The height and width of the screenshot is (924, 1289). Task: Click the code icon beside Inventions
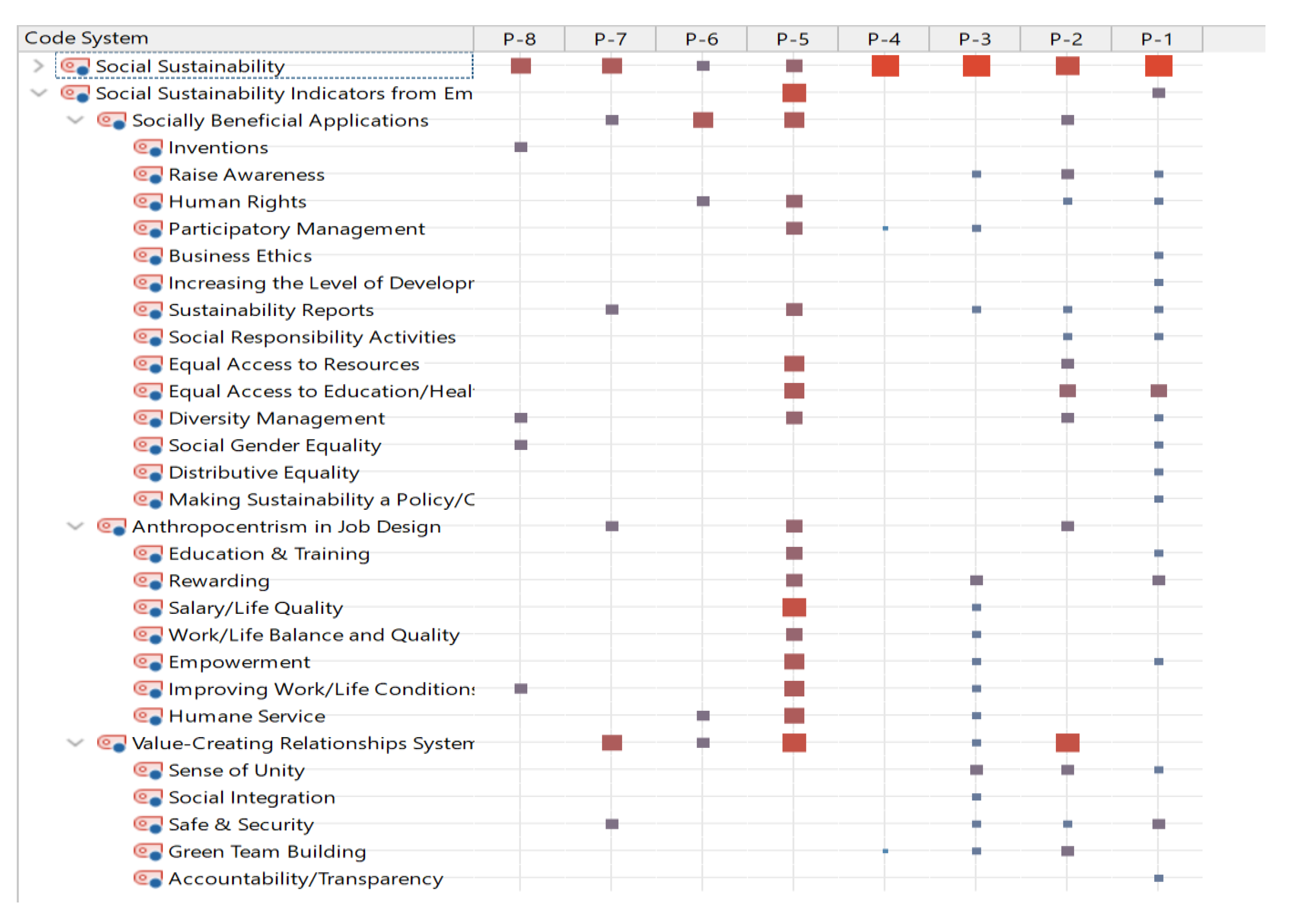point(148,148)
